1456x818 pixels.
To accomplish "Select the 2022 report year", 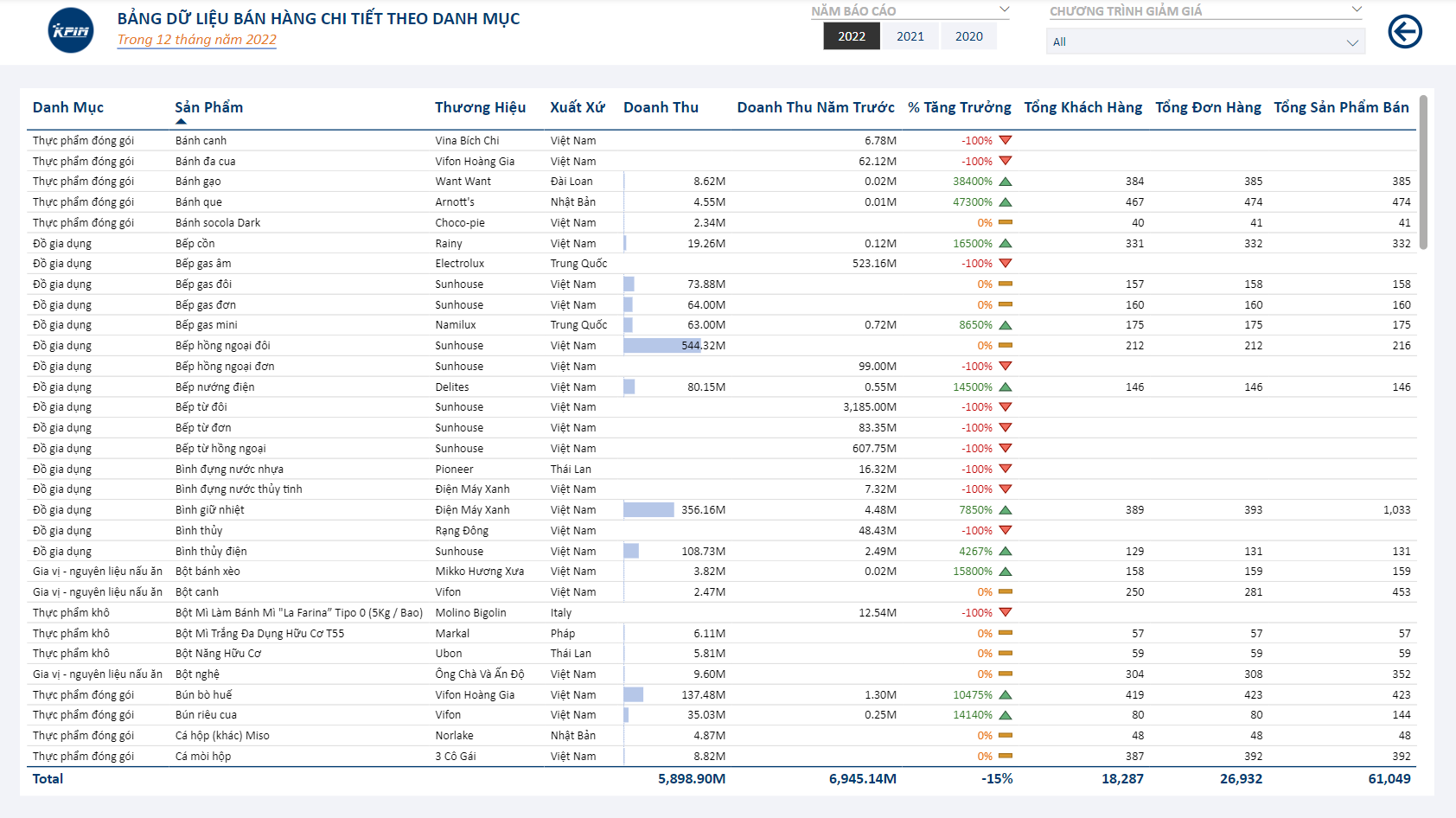I will (852, 36).
